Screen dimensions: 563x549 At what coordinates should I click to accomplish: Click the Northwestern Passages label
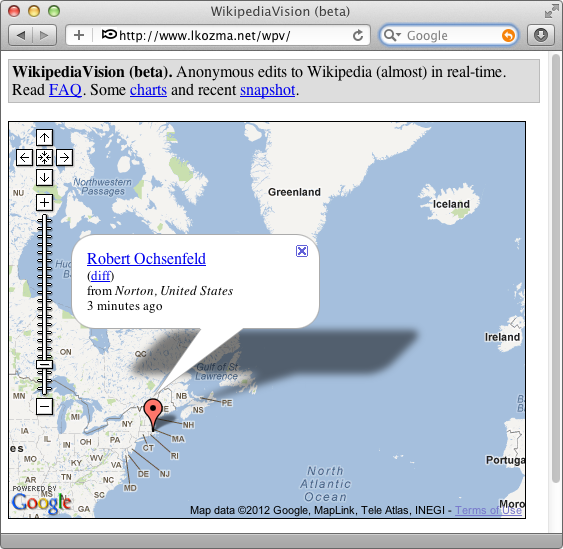[x=103, y=187]
